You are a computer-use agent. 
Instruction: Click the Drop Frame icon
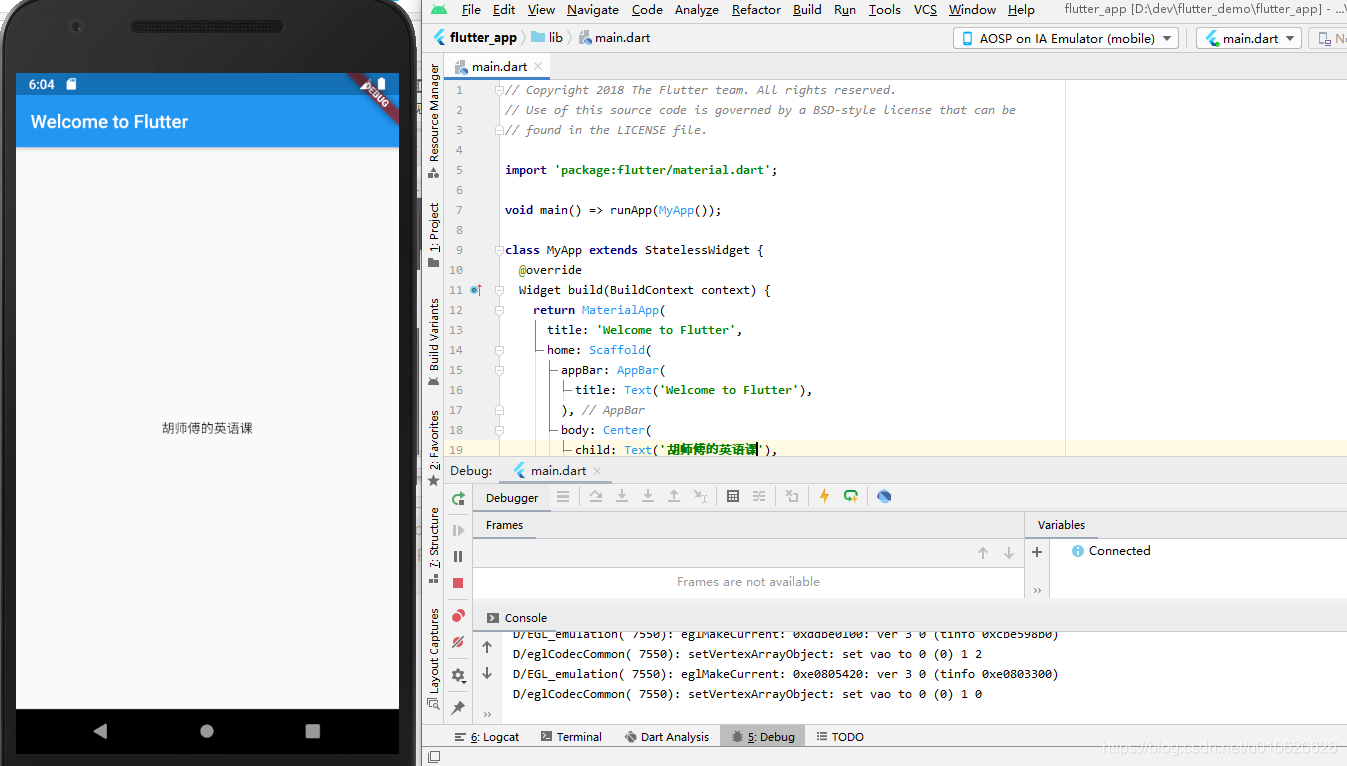pyautogui.click(x=792, y=496)
